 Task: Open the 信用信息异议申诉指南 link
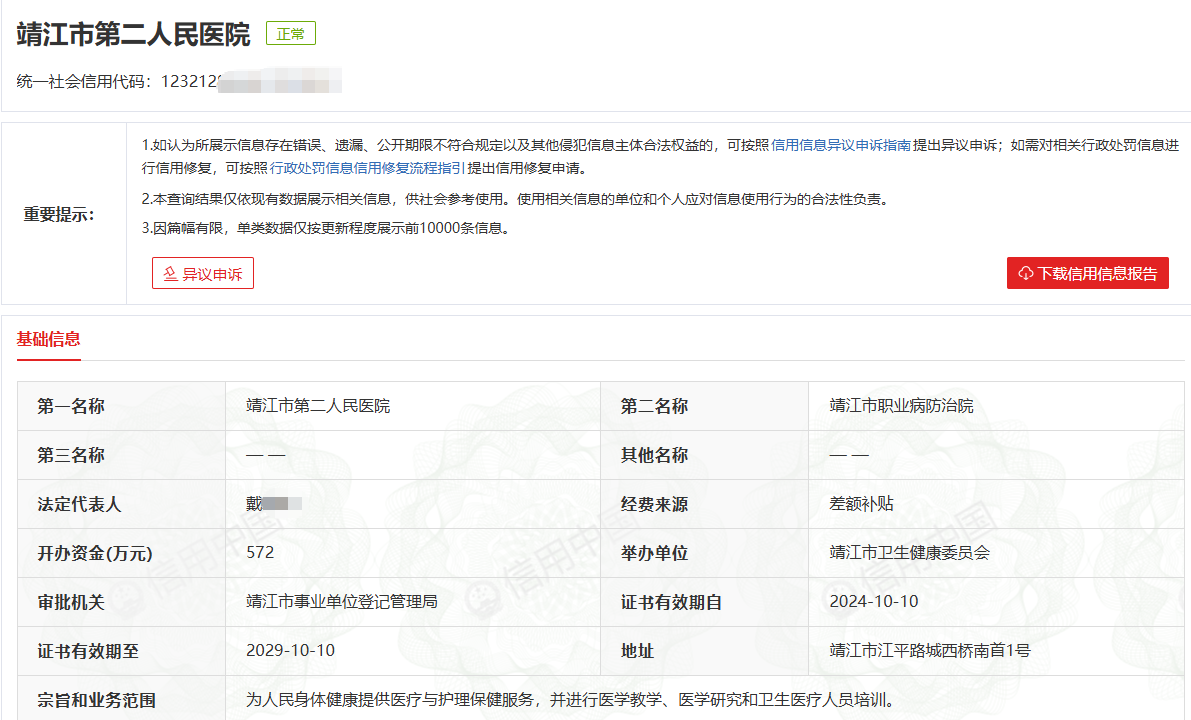pos(841,145)
